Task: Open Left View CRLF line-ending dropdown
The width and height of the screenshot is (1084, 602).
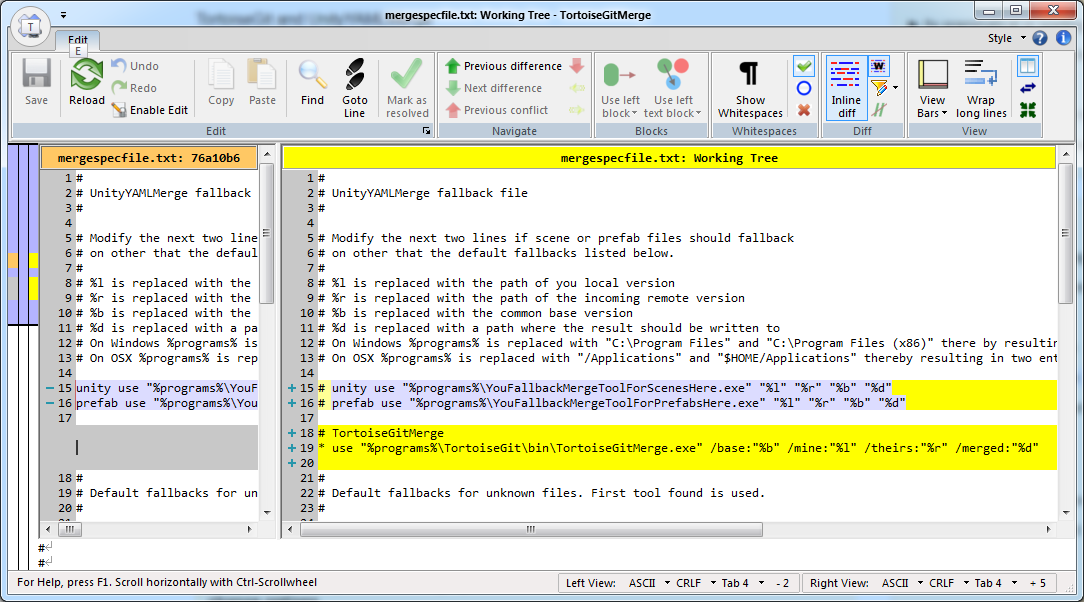Action: tap(696, 583)
